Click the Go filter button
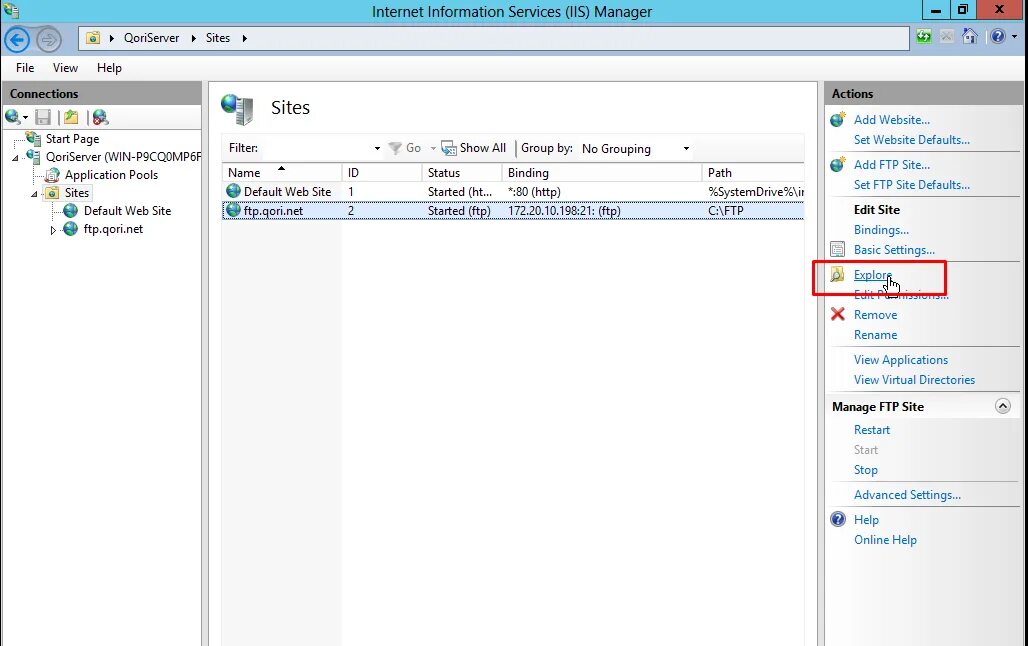The image size is (1028, 646). (405, 148)
